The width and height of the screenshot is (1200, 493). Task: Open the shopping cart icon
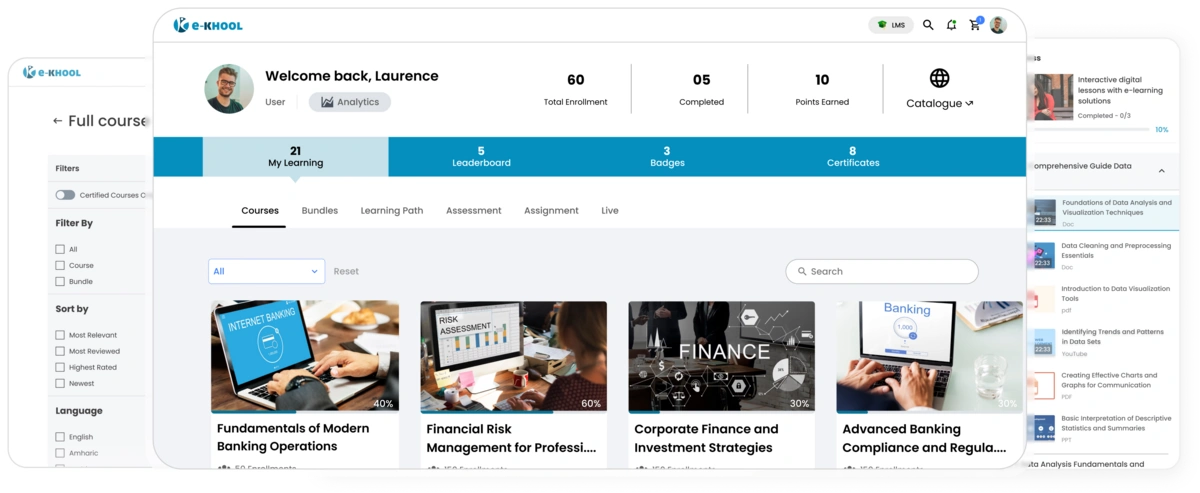(x=975, y=25)
